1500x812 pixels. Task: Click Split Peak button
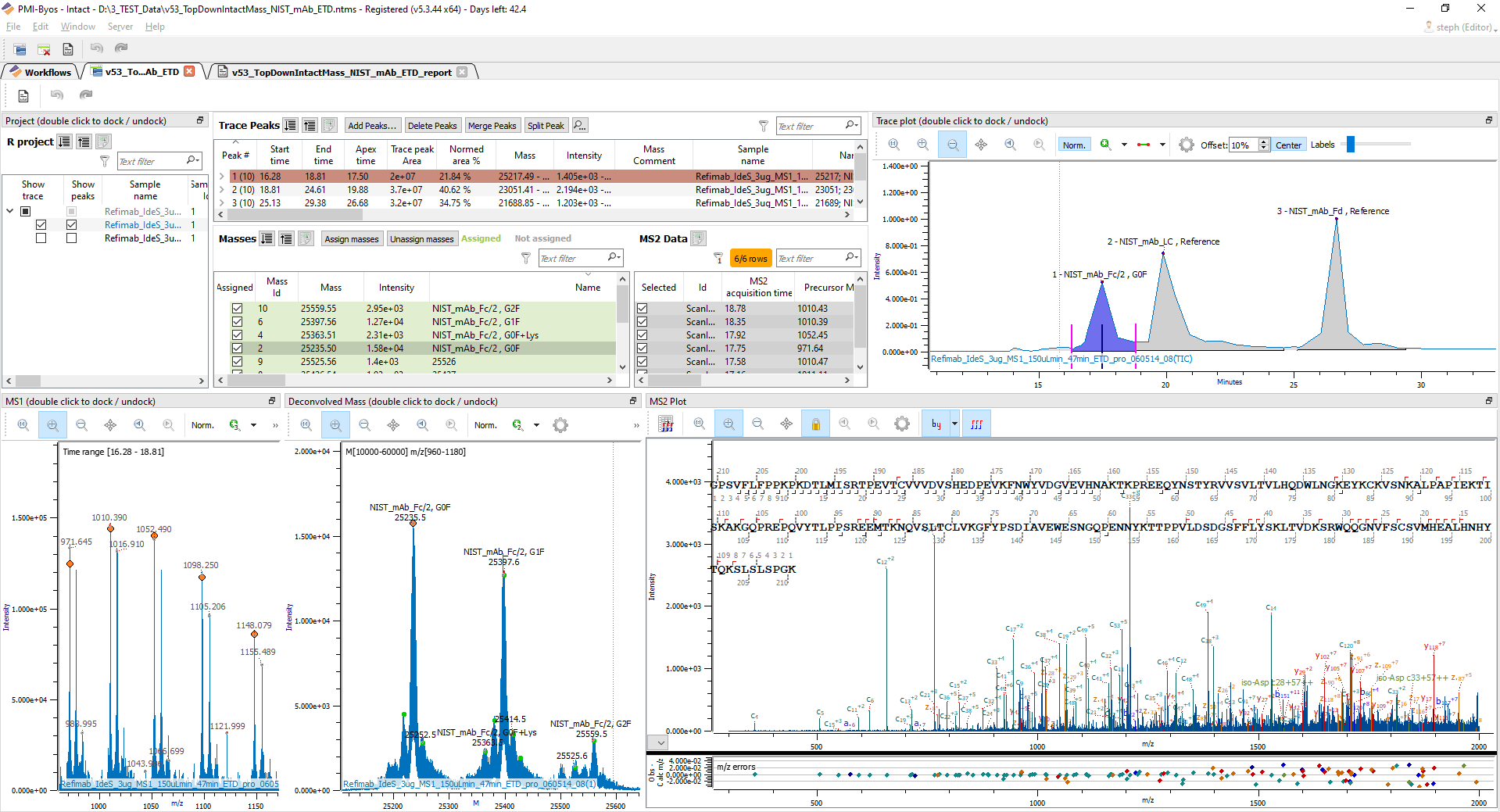click(546, 125)
